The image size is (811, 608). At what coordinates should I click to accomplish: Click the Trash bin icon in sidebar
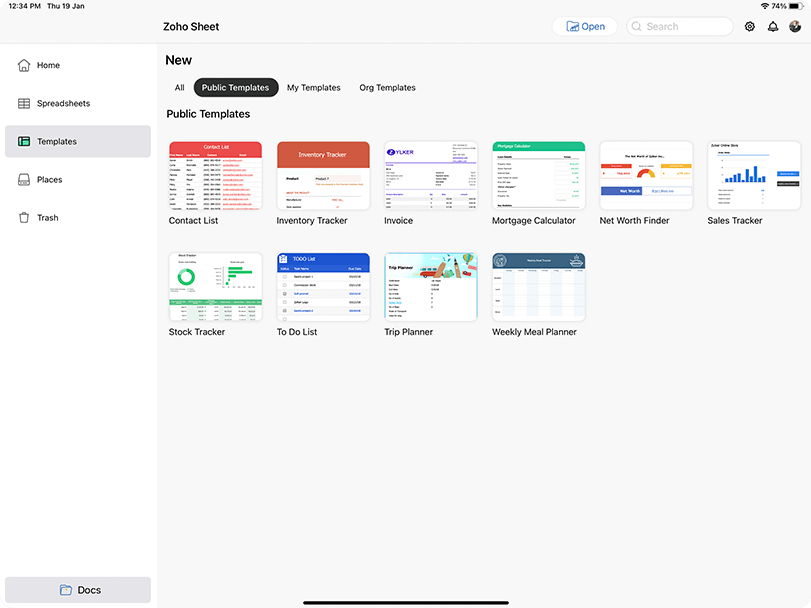(x=24, y=218)
